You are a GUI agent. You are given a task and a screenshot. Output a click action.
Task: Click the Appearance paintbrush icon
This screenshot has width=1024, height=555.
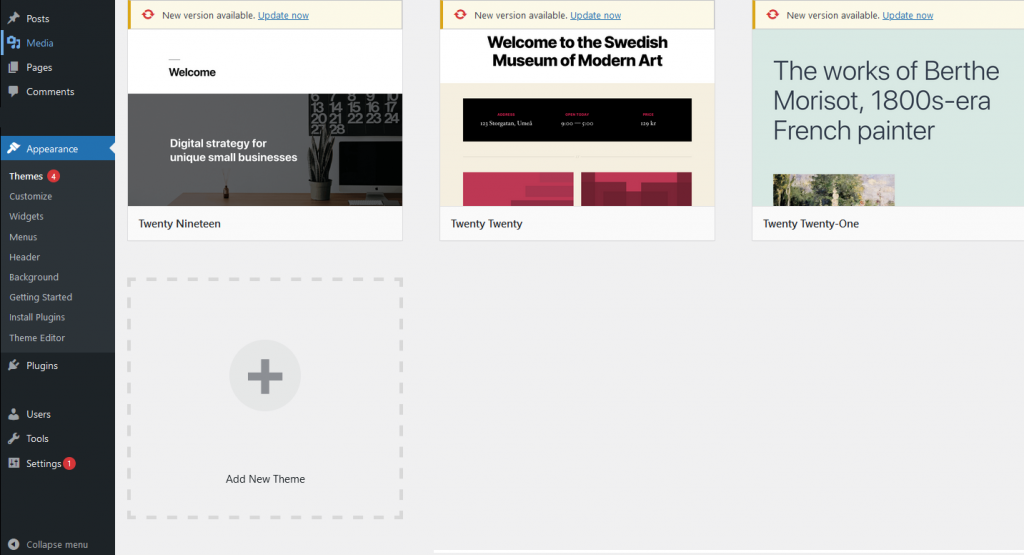point(13,148)
